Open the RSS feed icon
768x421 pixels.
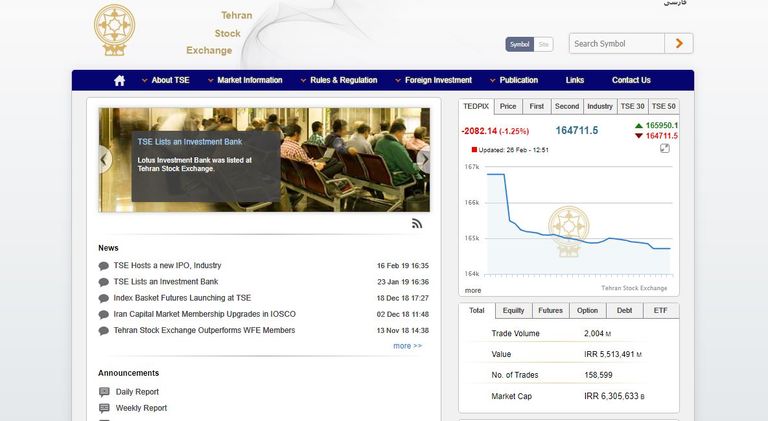pos(417,224)
